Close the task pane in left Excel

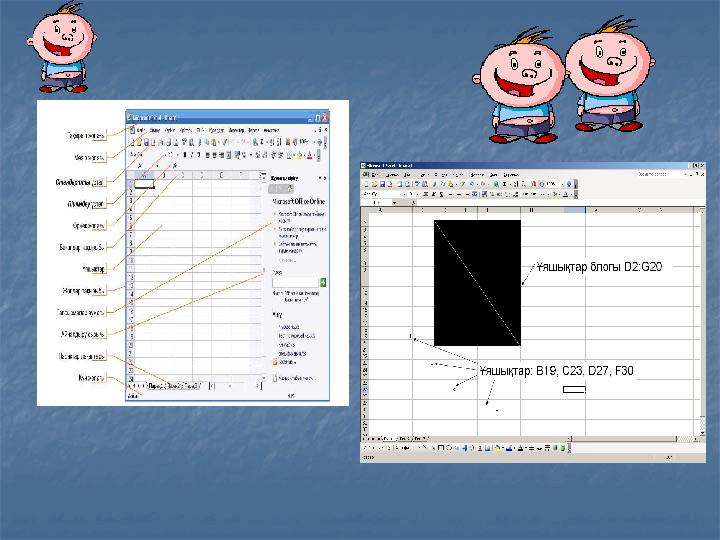coord(325,178)
